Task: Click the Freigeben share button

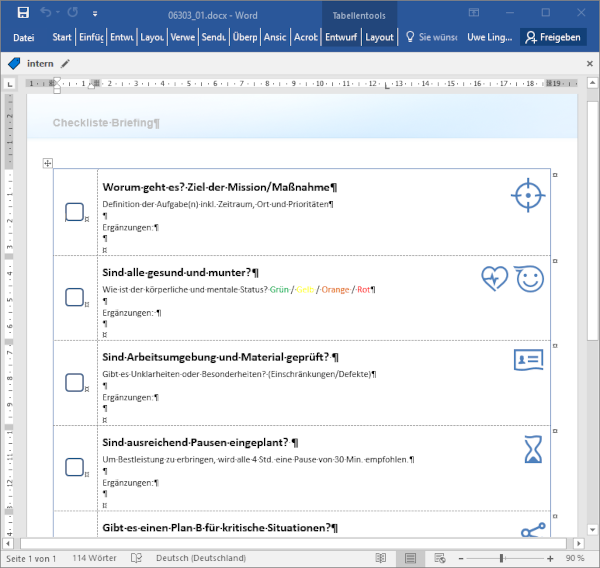Action: (x=553, y=37)
